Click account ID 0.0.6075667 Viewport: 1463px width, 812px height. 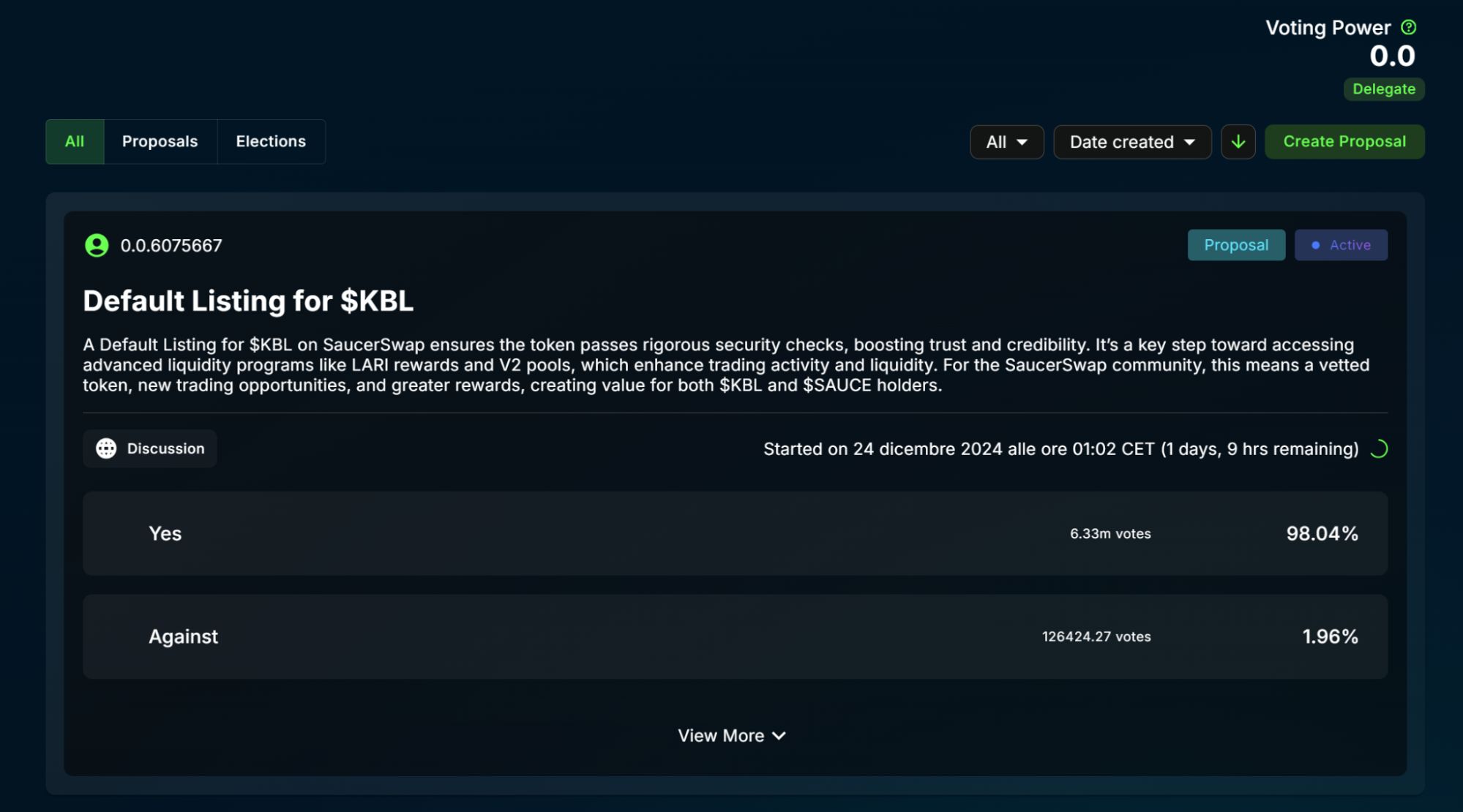171,246
